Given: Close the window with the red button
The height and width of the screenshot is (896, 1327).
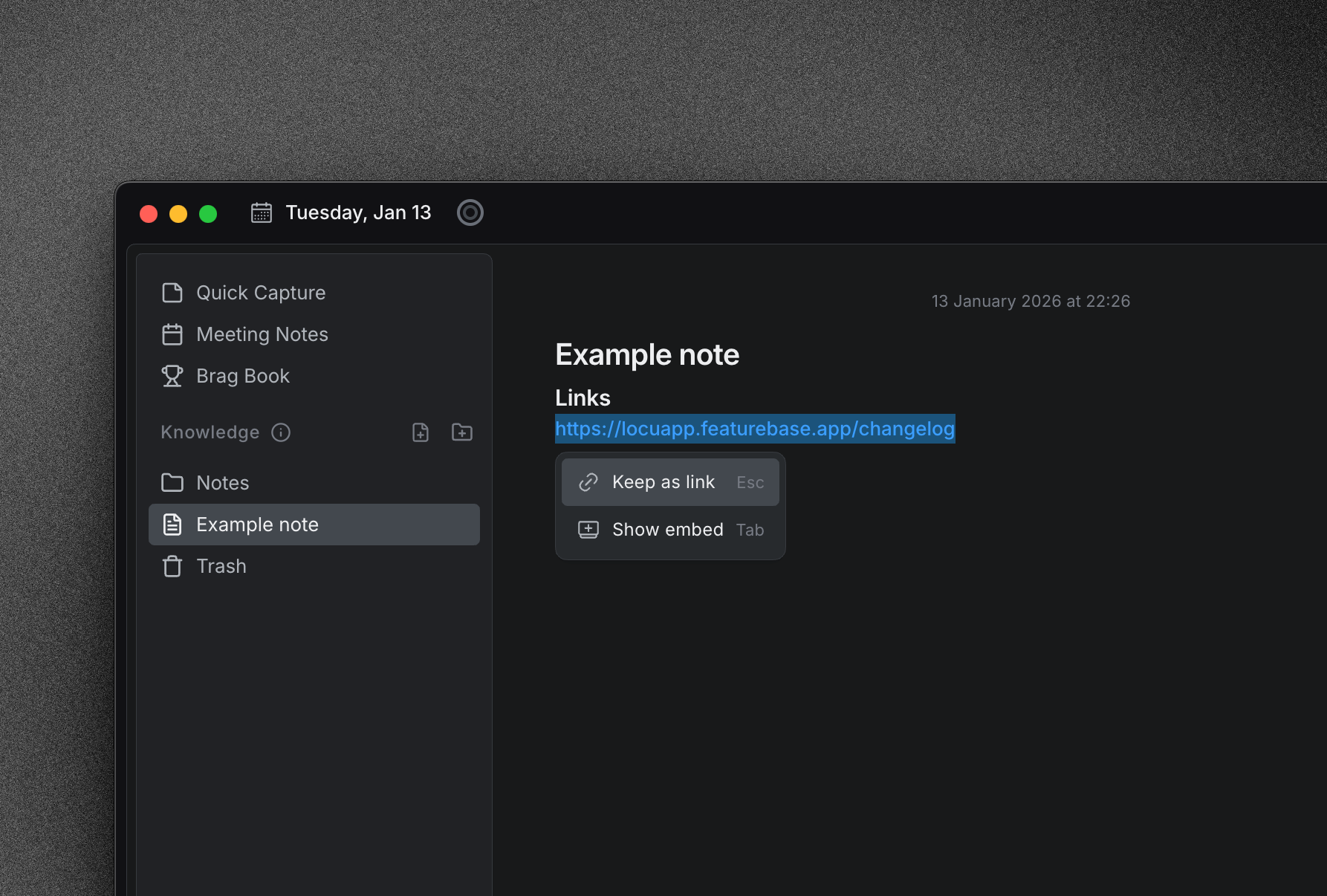Looking at the screenshot, I should pos(149,214).
